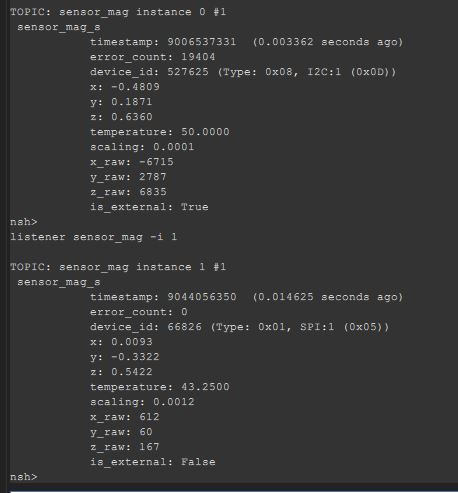
Task: Click the y: -0.3322 line
Action: coord(125,357)
